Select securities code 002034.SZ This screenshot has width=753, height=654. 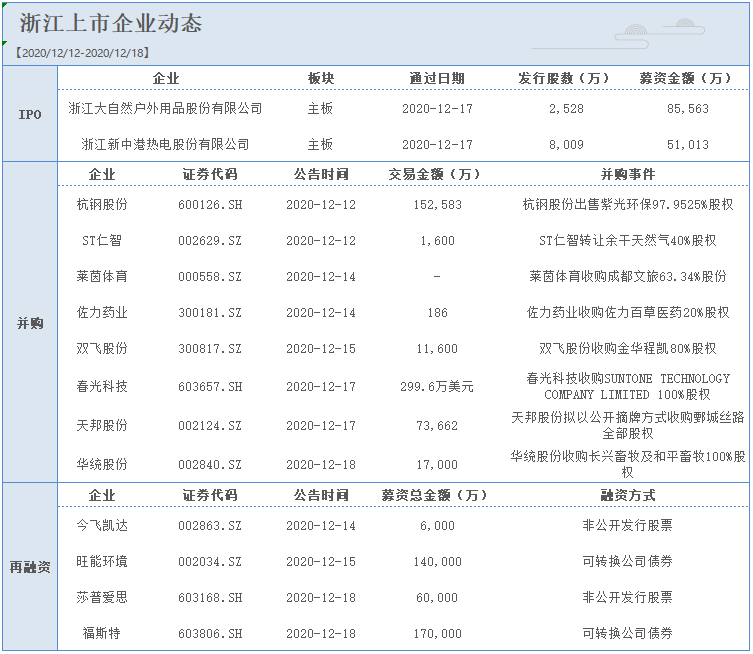click(x=210, y=562)
